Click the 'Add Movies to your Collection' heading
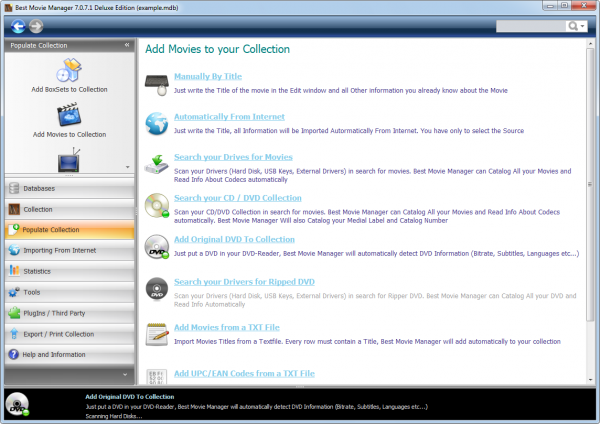600x424 pixels. pos(217,49)
